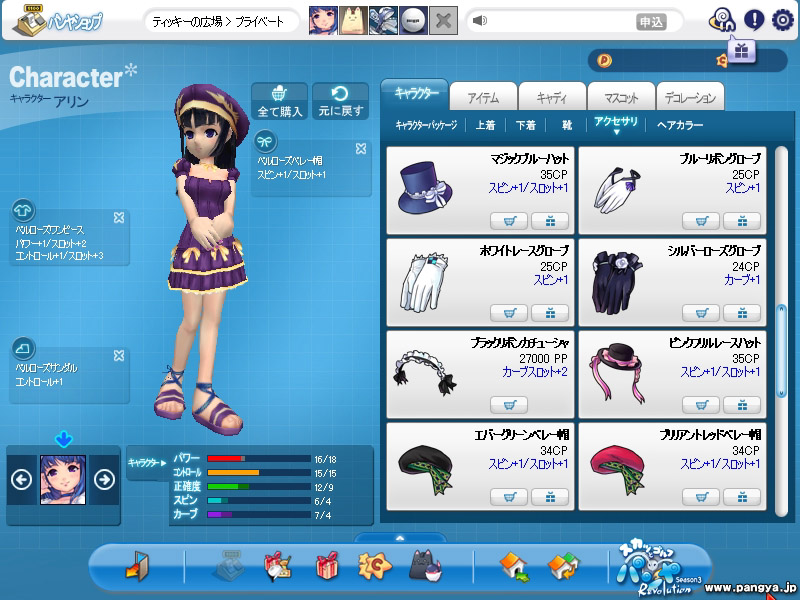The width and height of the screenshot is (800, 600).
Task: Gift the ホワイトレースグローブ item
Action: (x=549, y=313)
